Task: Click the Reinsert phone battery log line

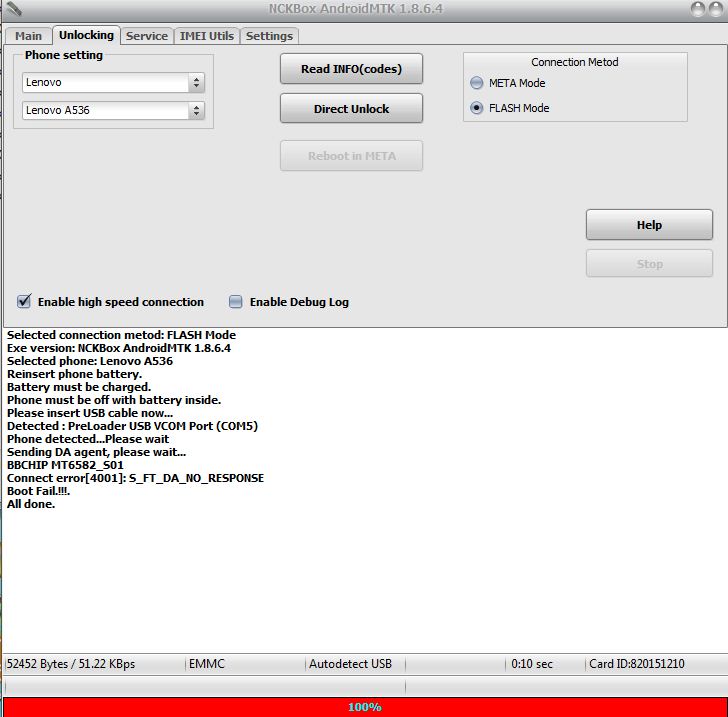Action: (x=75, y=374)
